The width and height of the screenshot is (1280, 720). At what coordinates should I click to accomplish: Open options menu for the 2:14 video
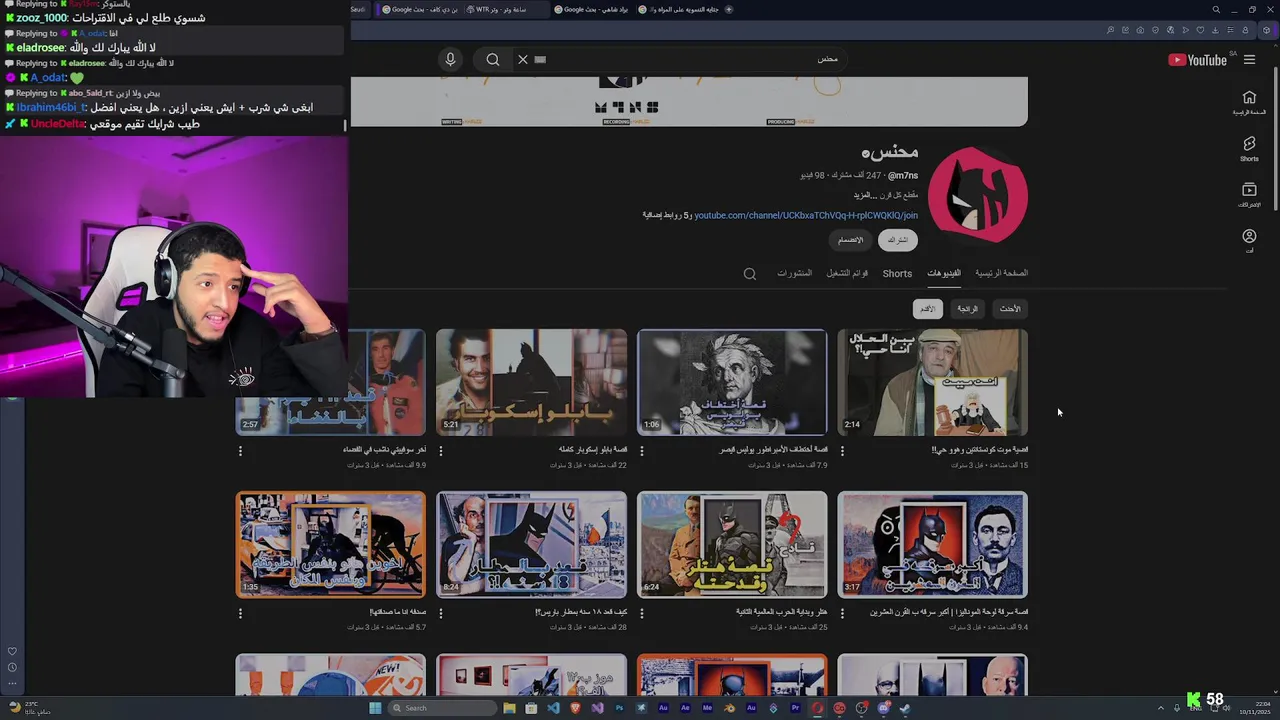842,451
